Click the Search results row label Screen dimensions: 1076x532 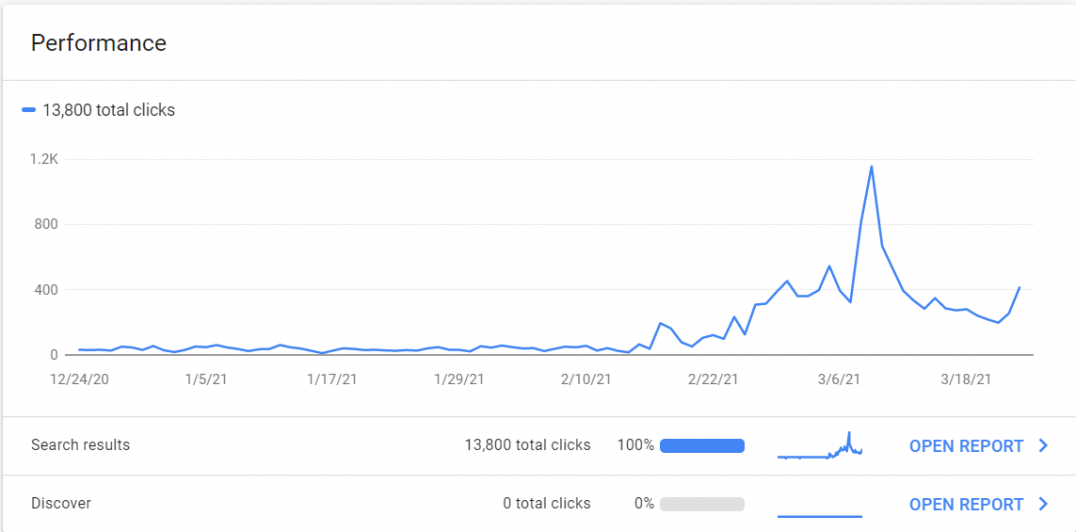pyautogui.click(x=80, y=445)
